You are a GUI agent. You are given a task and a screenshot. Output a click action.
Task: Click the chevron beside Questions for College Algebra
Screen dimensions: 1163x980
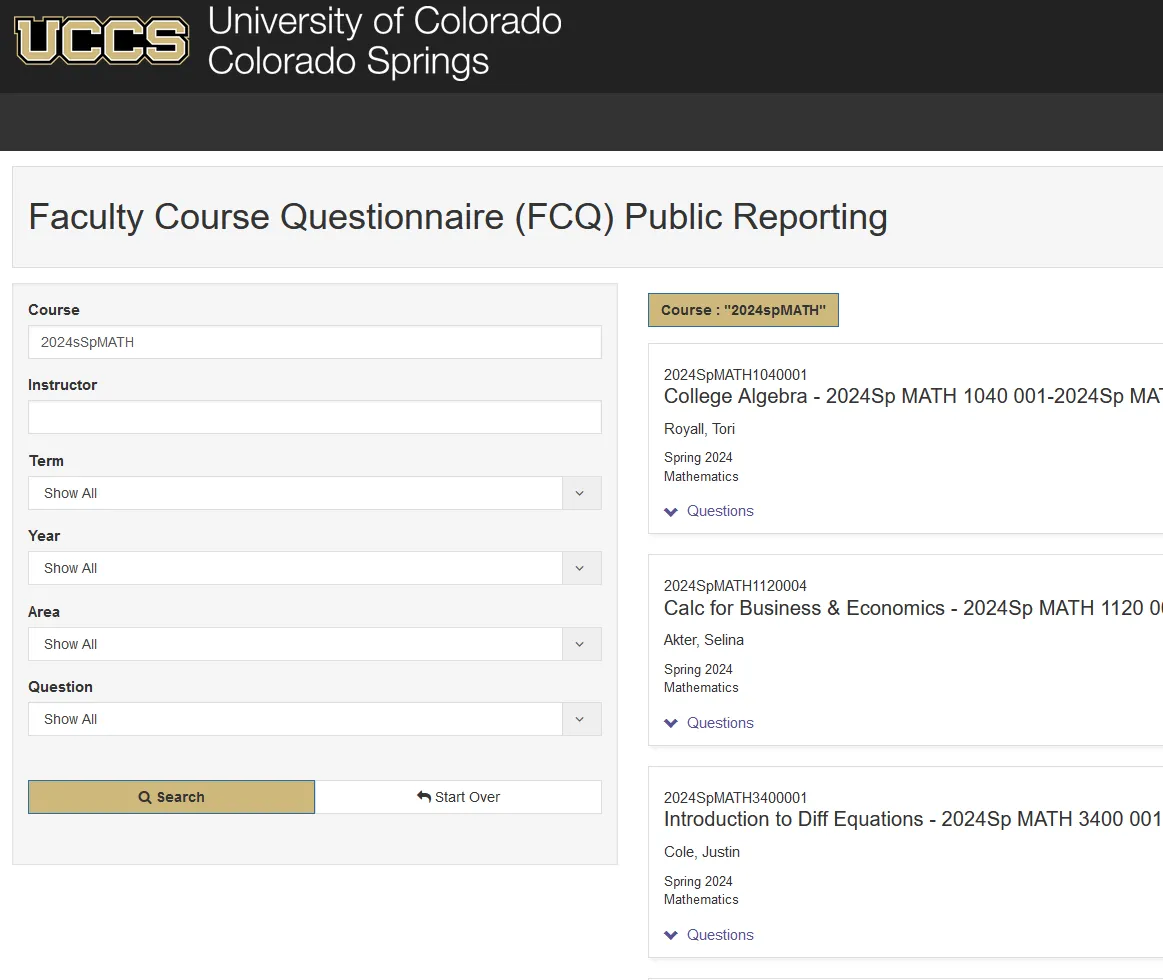tap(670, 511)
